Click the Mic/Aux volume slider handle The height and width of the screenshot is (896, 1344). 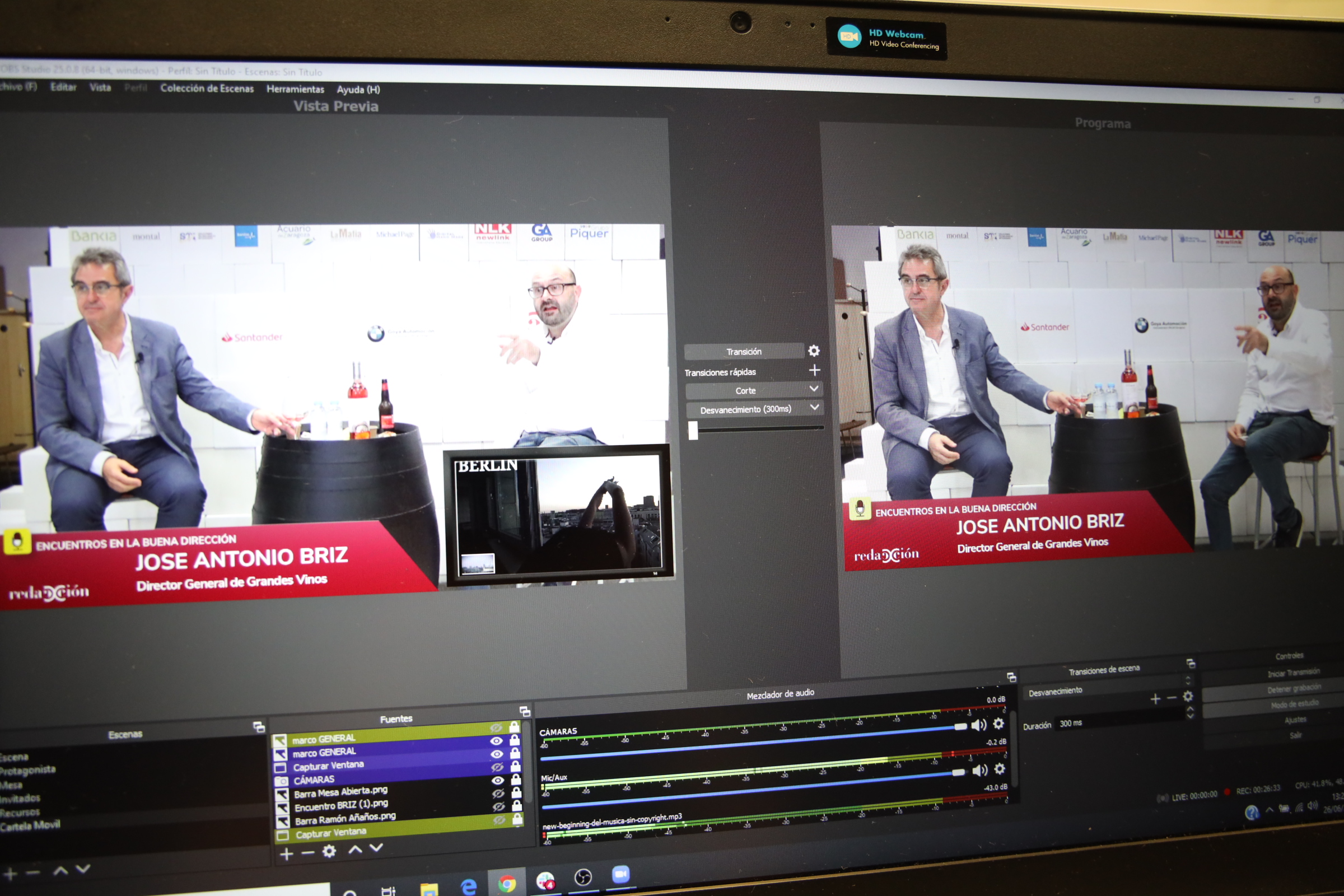click(x=958, y=773)
